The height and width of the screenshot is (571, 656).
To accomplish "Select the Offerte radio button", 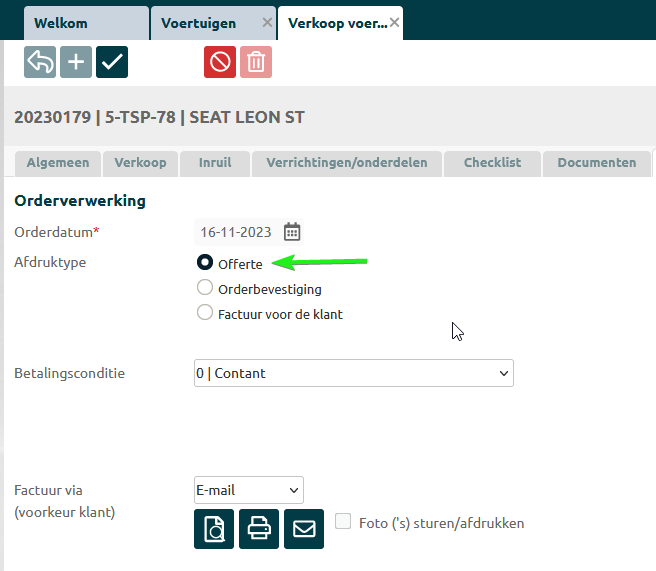I will tap(205, 263).
